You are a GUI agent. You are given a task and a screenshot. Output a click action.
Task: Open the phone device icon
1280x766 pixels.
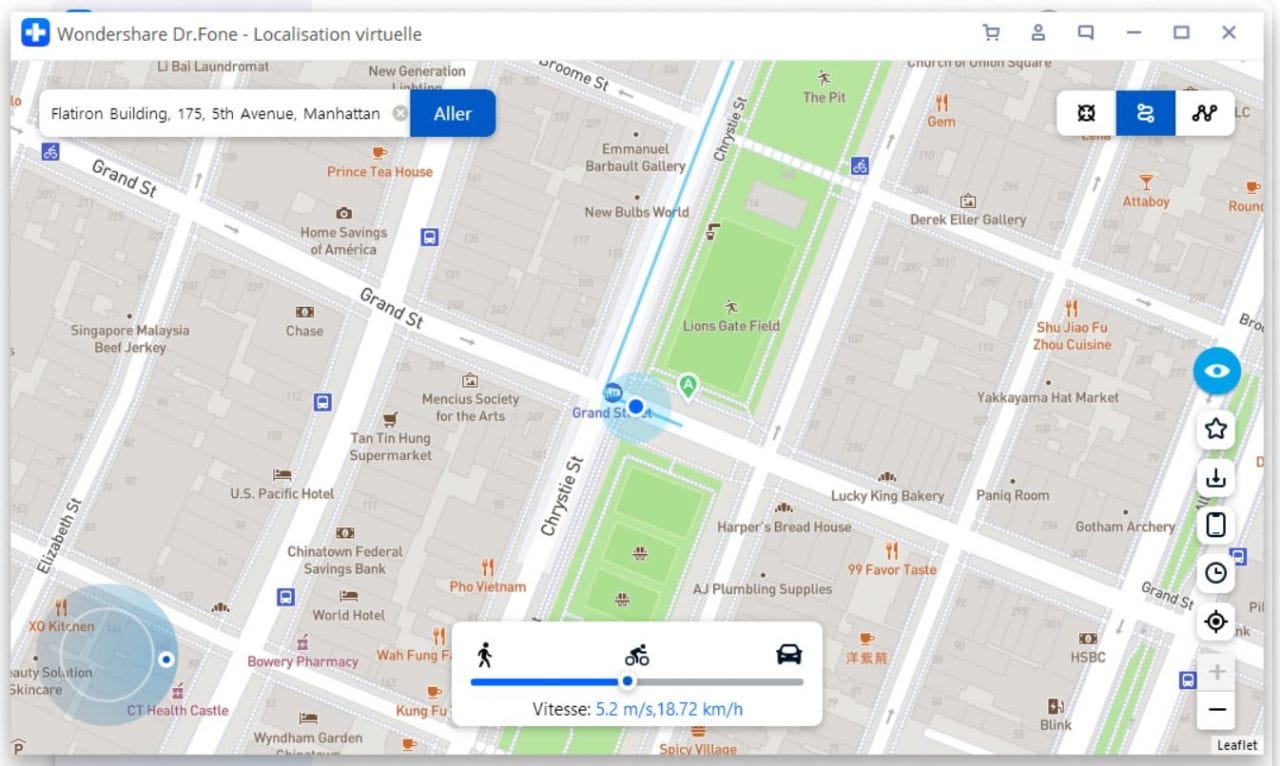tap(1216, 525)
